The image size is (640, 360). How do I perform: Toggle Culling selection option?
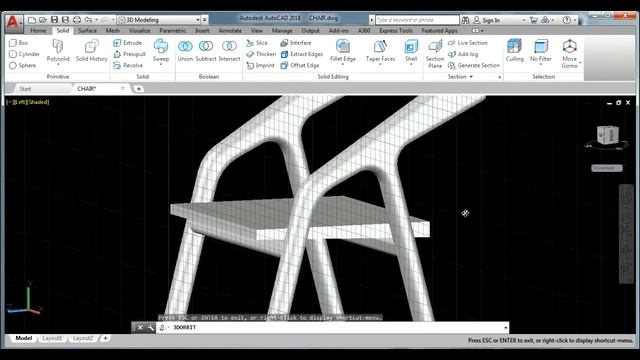pyautogui.click(x=514, y=51)
